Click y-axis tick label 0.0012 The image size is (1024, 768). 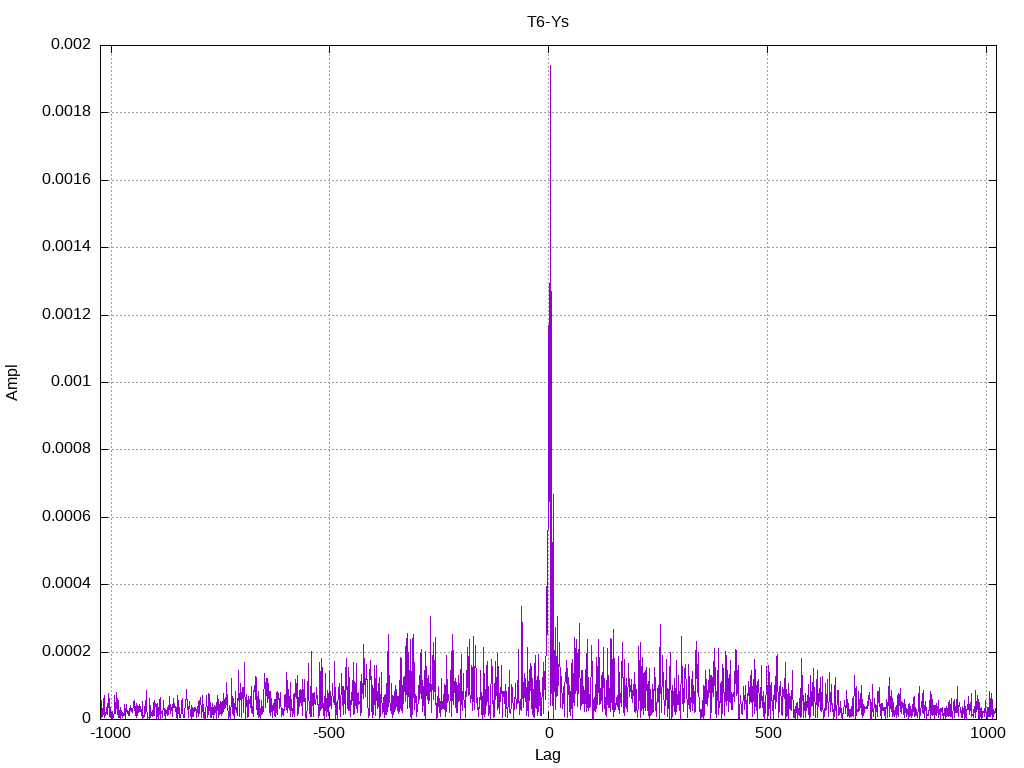[66, 315]
